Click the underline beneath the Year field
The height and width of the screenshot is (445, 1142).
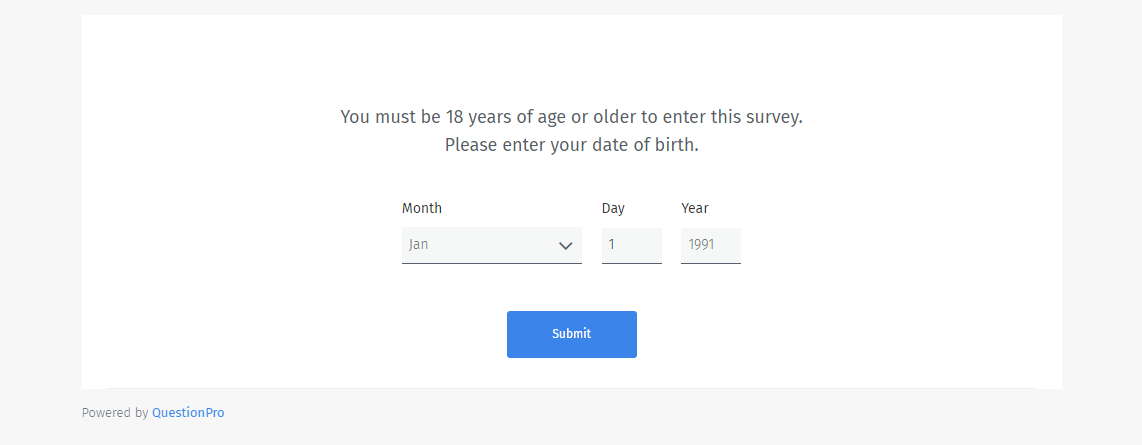(x=710, y=263)
